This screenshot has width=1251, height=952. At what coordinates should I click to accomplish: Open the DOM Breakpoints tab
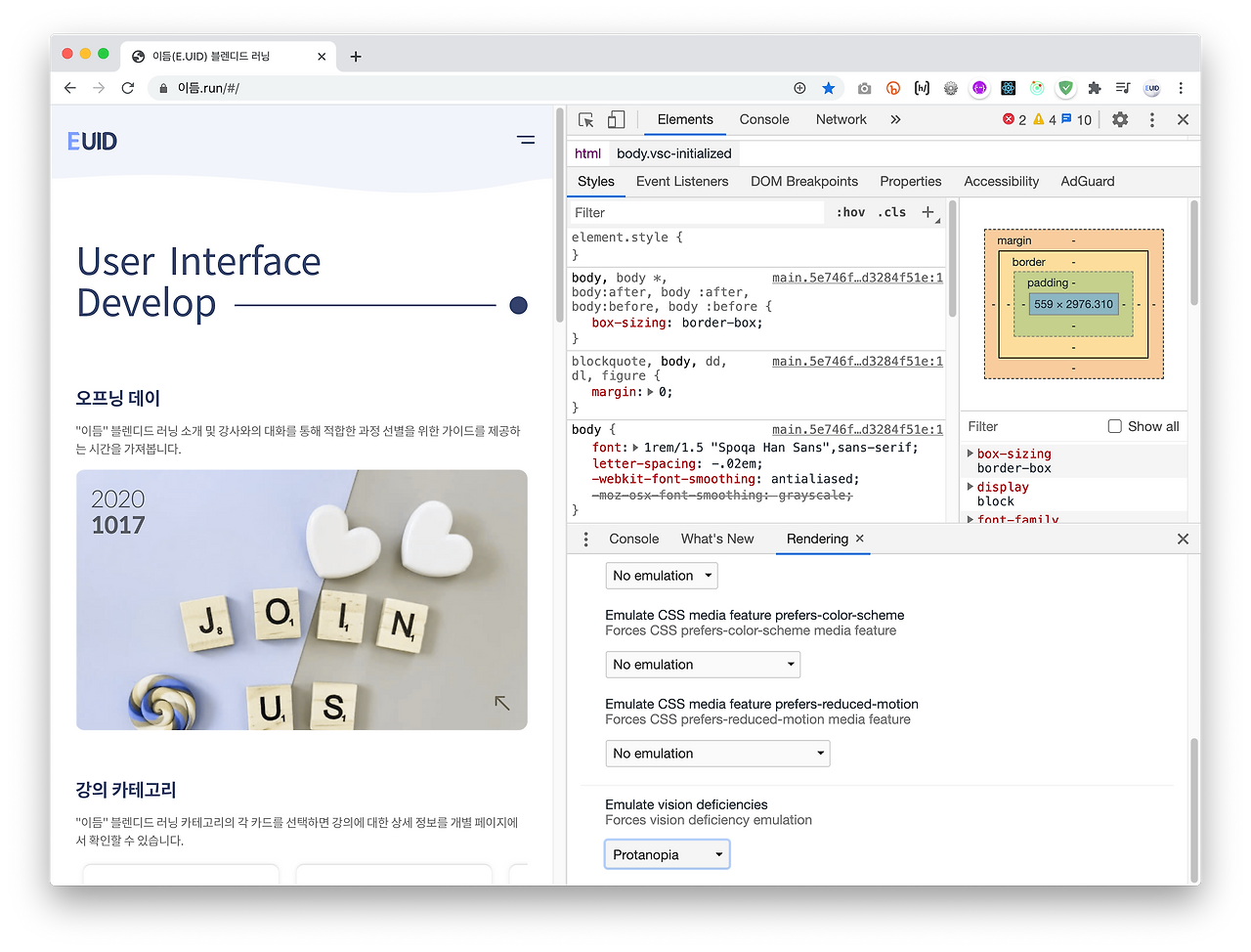click(x=804, y=182)
